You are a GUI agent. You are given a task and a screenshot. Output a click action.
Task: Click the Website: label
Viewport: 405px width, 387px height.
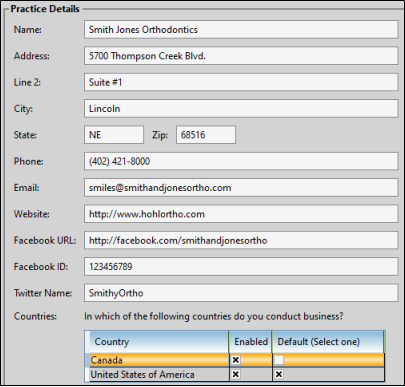click(x=32, y=214)
